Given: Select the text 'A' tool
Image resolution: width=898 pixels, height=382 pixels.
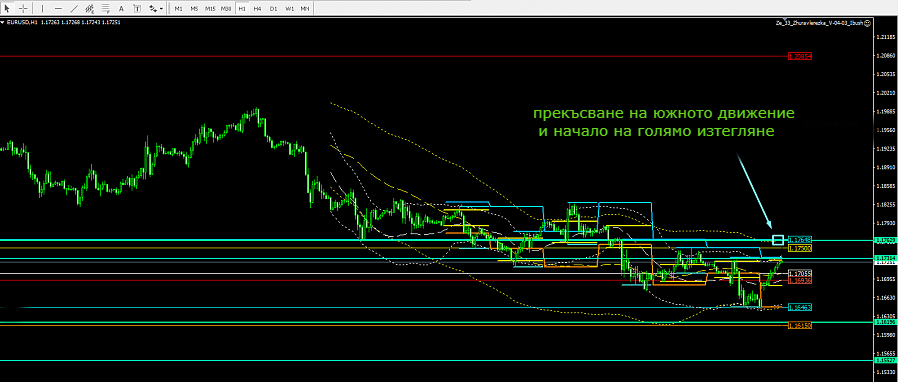Looking at the screenshot, I should 121,9.
